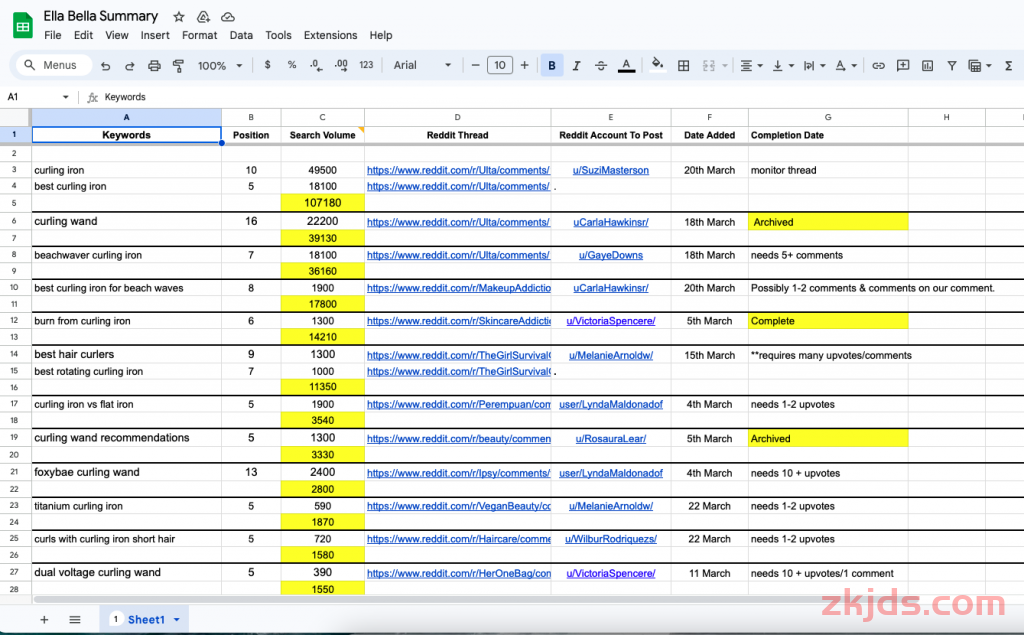The width and height of the screenshot is (1024, 635).
Task: Open the Filter views table dropdown
Action: [980, 65]
